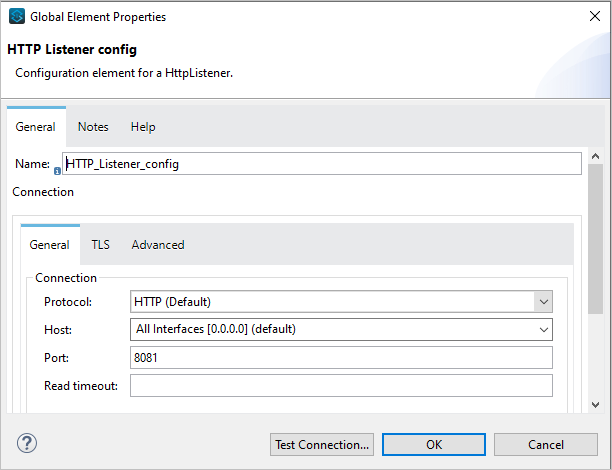The image size is (612, 470).
Task: Click the Read timeout field
Action: pyautogui.click(x=341, y=386)
